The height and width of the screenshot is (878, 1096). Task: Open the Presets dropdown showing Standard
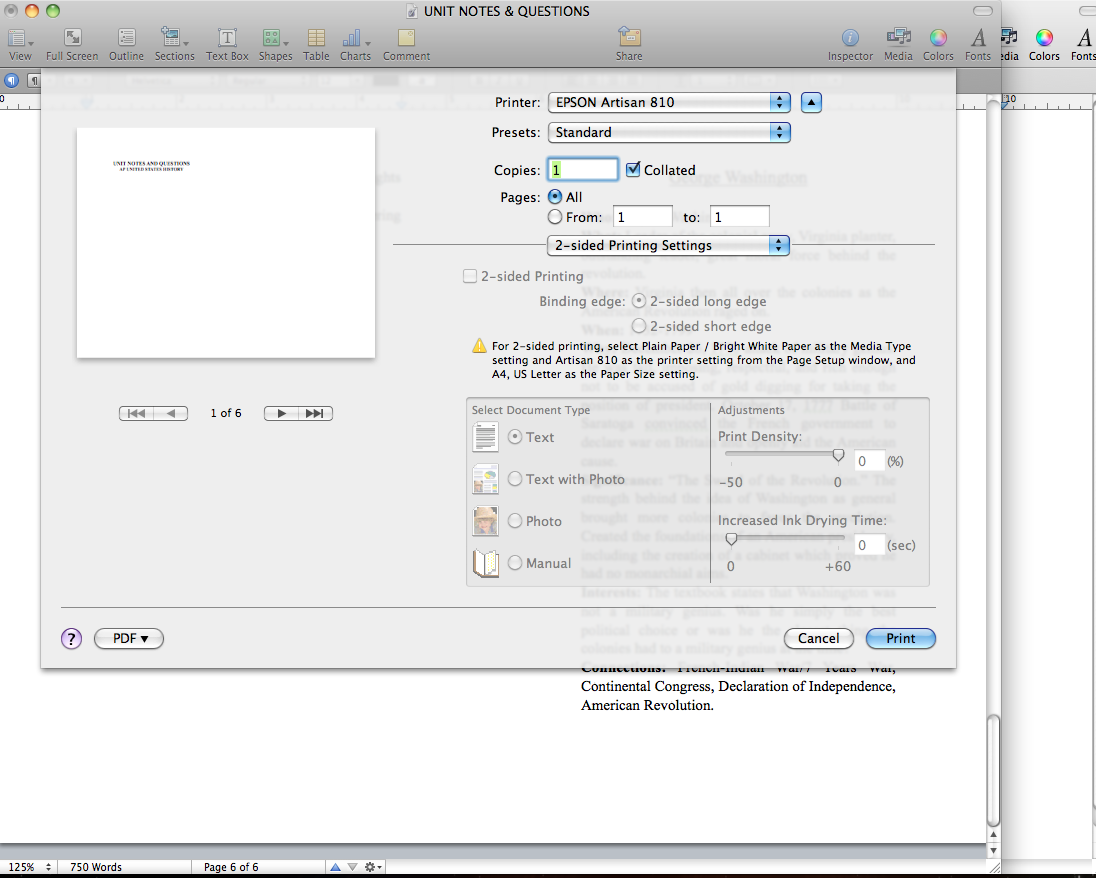(x=669, y=132)
